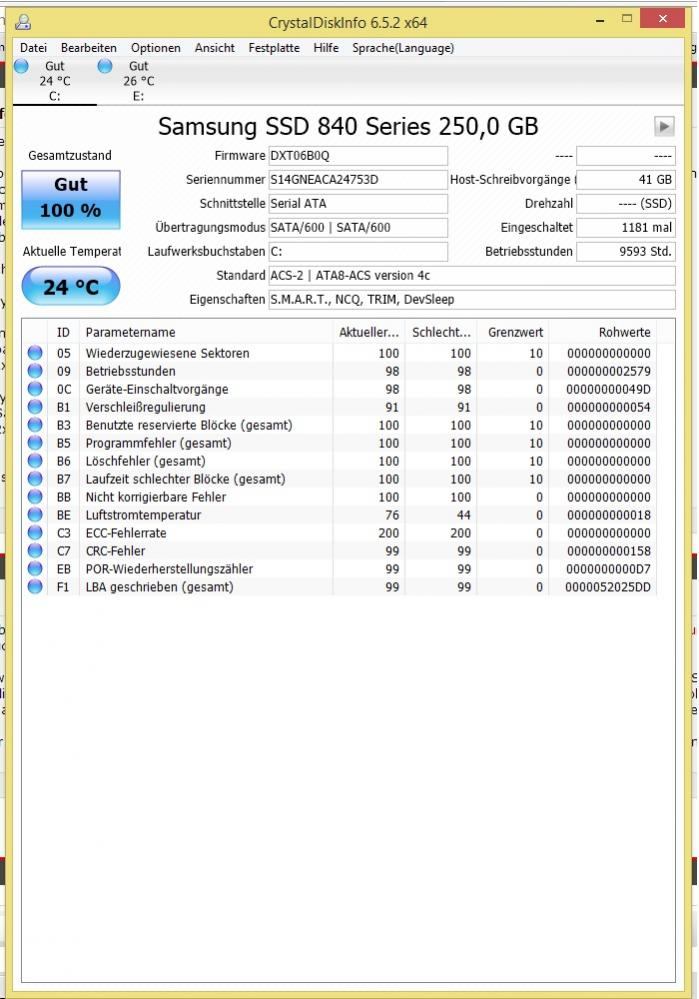699x999 pixels.
Task: Click the Laufwerksbuchstaben field C:
Action: pos(358,252)
